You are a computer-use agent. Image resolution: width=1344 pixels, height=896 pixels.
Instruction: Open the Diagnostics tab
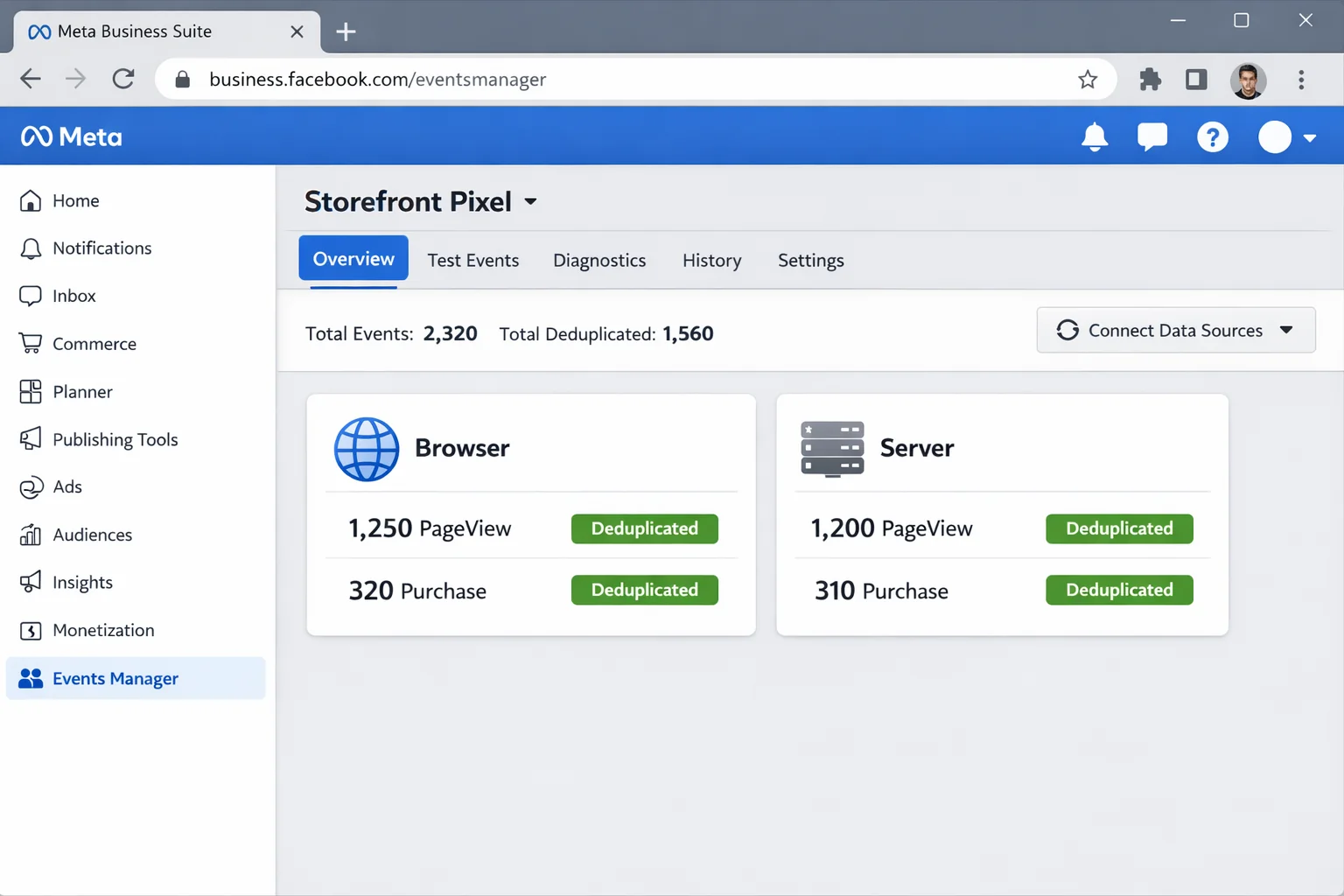pos(598,260)
